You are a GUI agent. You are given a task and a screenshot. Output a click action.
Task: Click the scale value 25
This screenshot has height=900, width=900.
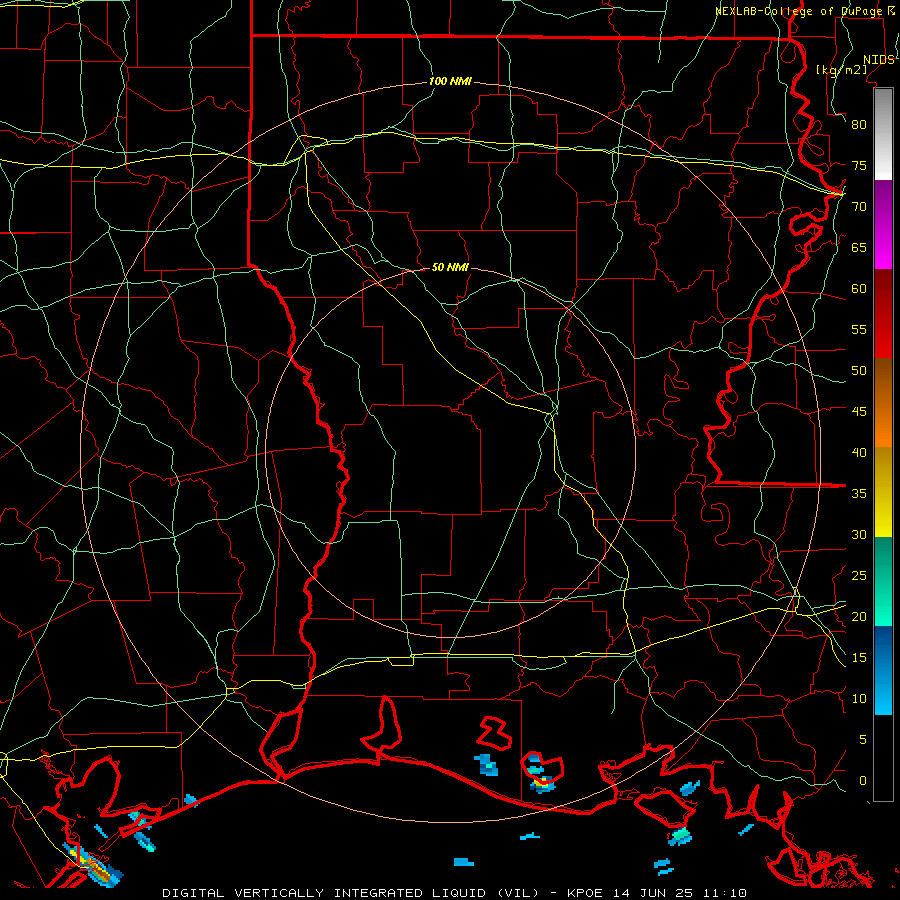(859, 576)
